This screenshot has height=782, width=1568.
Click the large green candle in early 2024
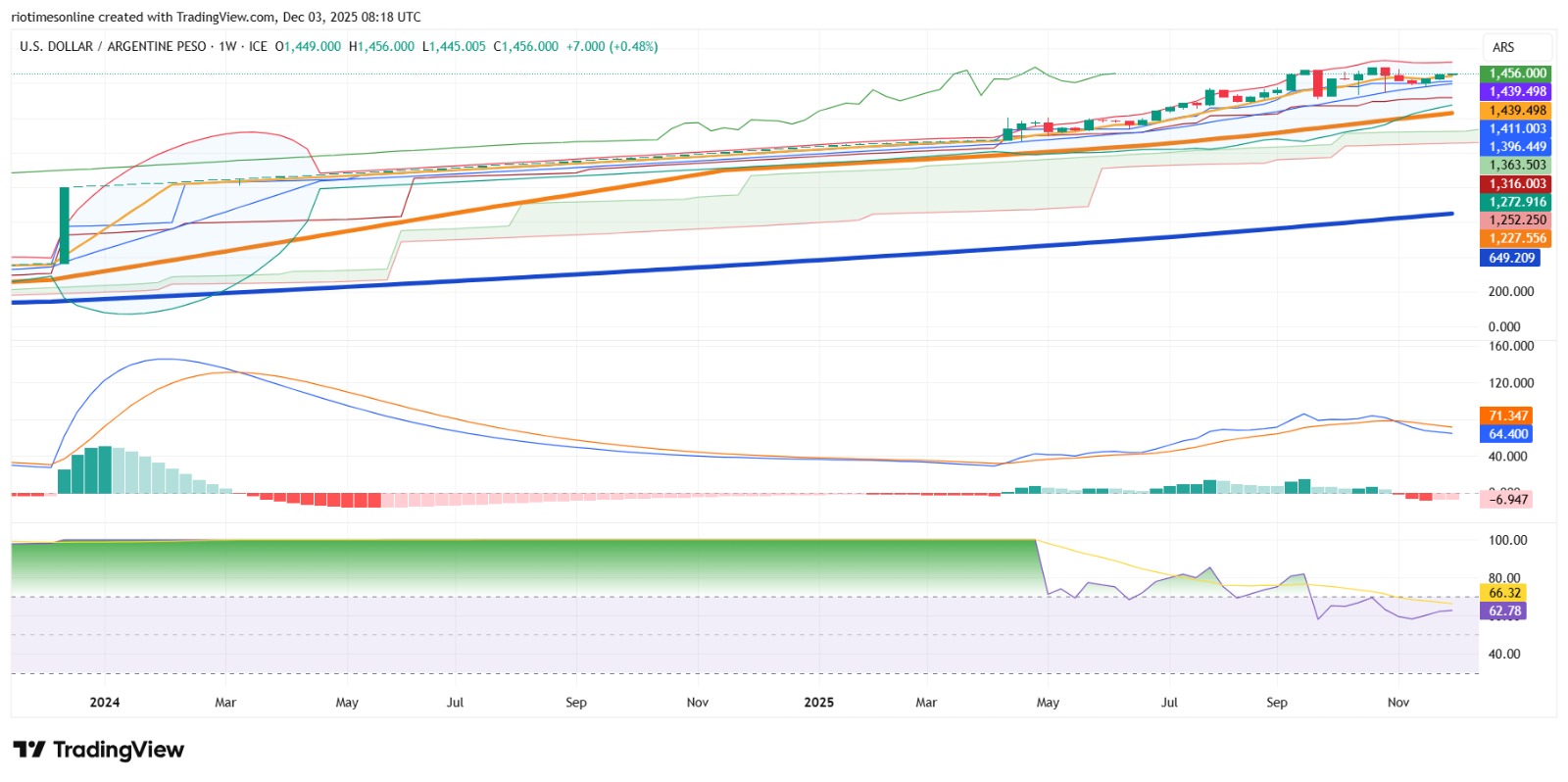(x=65, y=225)
